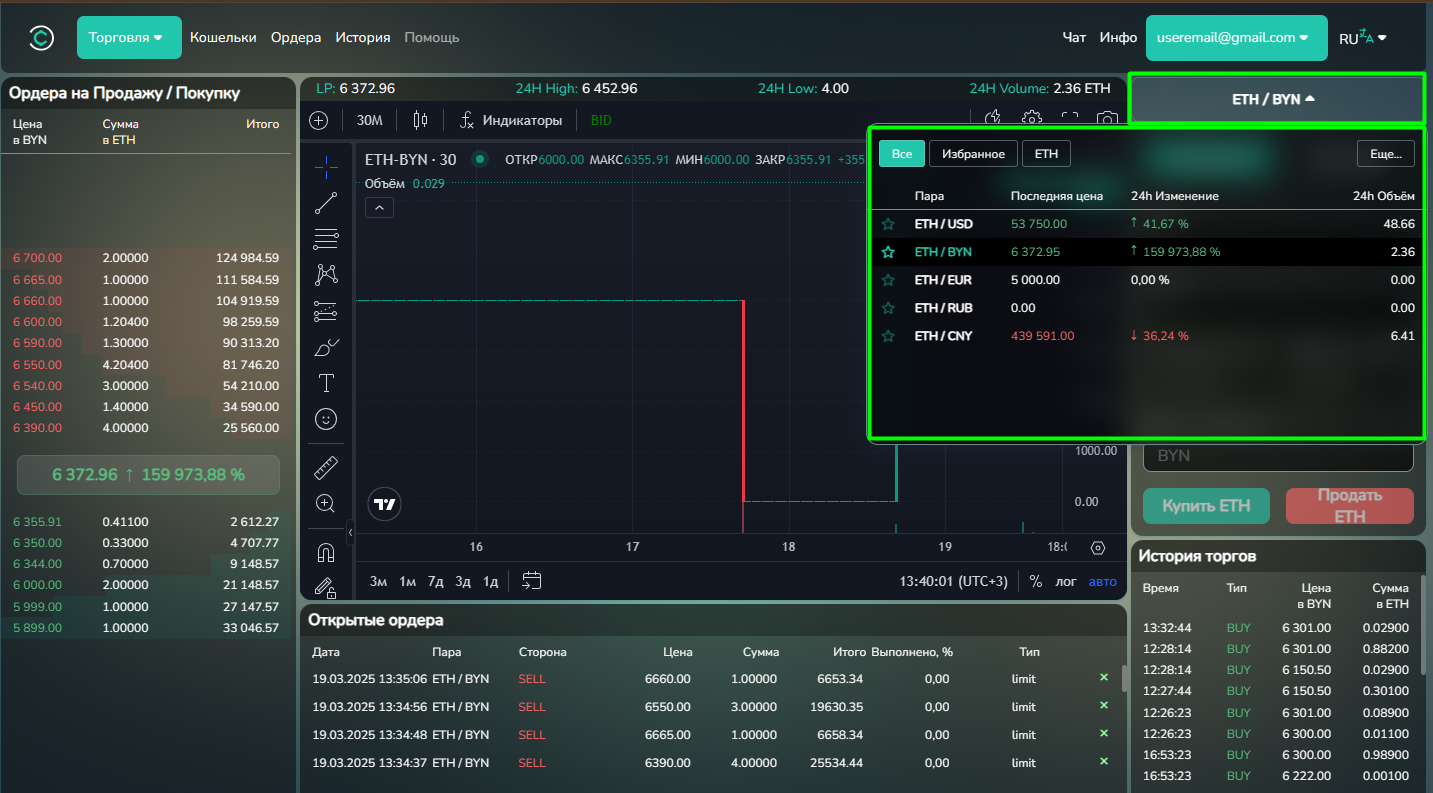Click the go-to-date calendar icon
Viewport: 1433px width, 793px height.
pyautogui.click(x=532, y=581)
